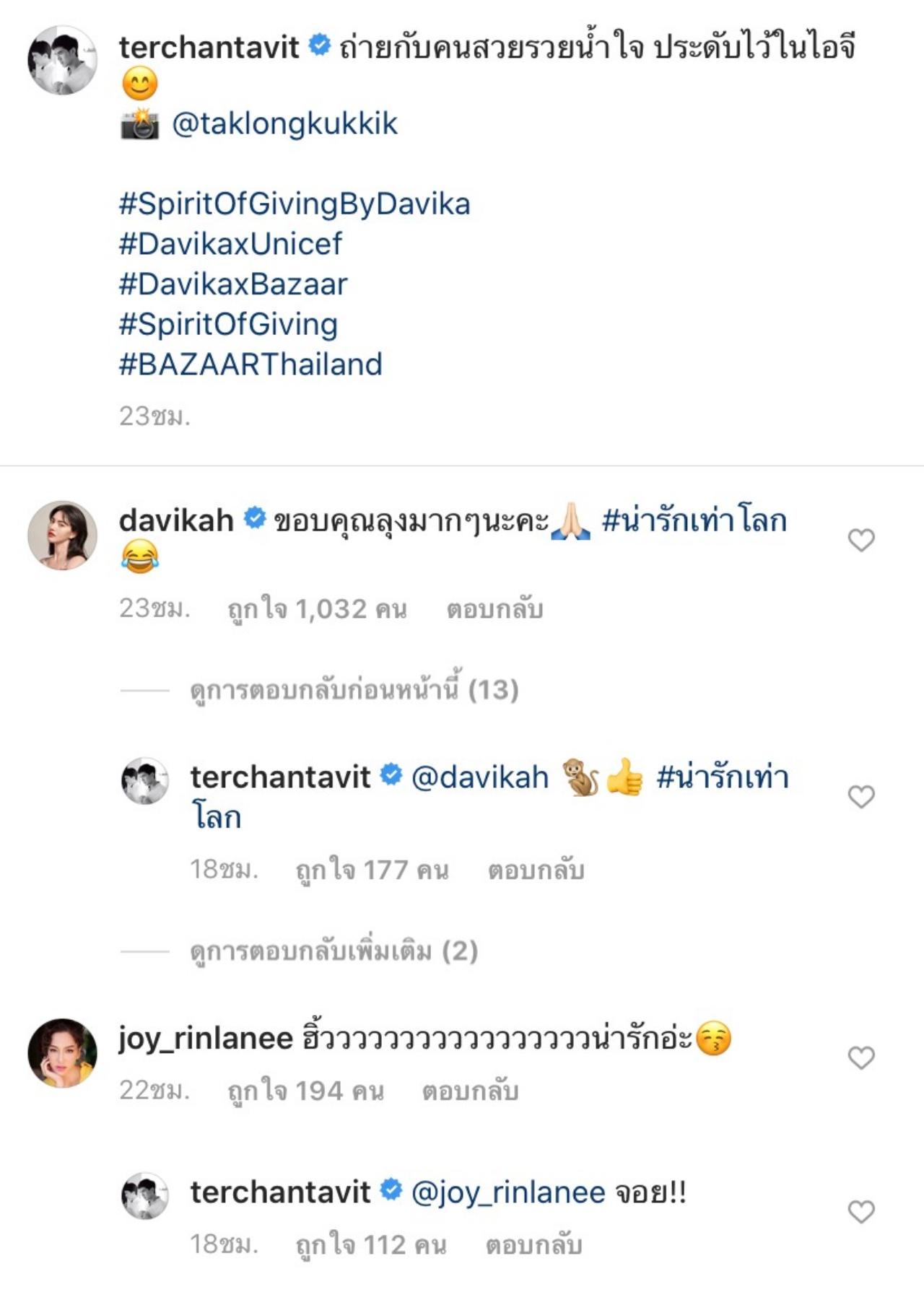Open joy_rinlanee's profile avatar
Screen dimensions: 924x1292
62,1053
